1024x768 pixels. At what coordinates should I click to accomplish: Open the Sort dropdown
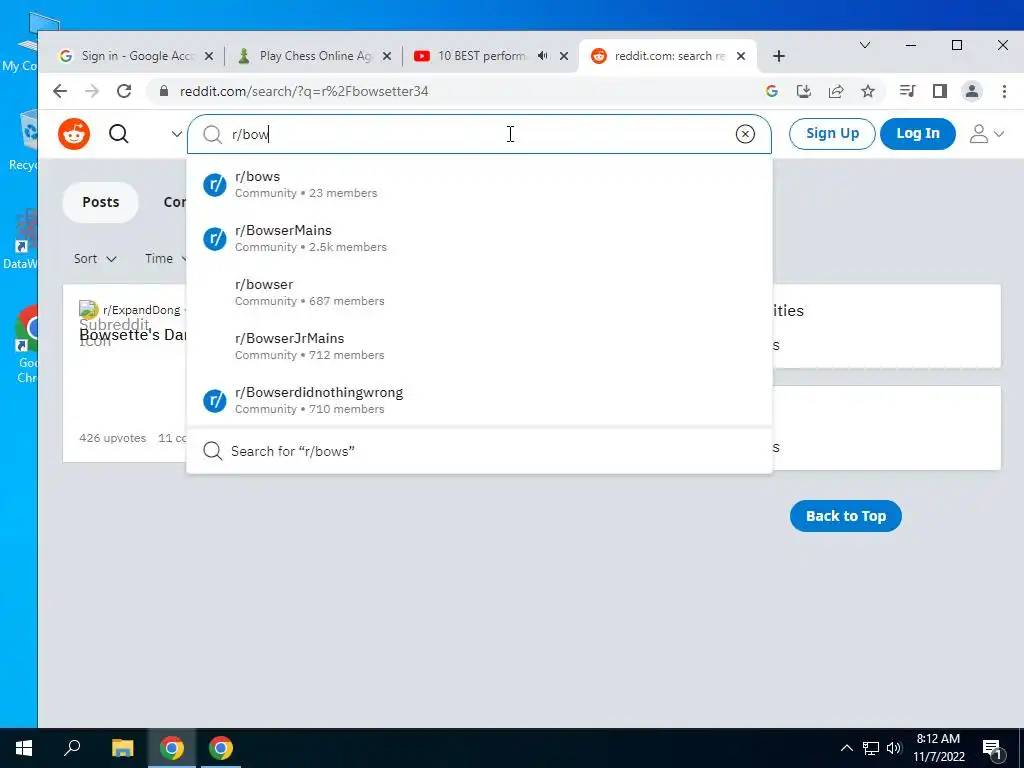click(x=95, y=259)
